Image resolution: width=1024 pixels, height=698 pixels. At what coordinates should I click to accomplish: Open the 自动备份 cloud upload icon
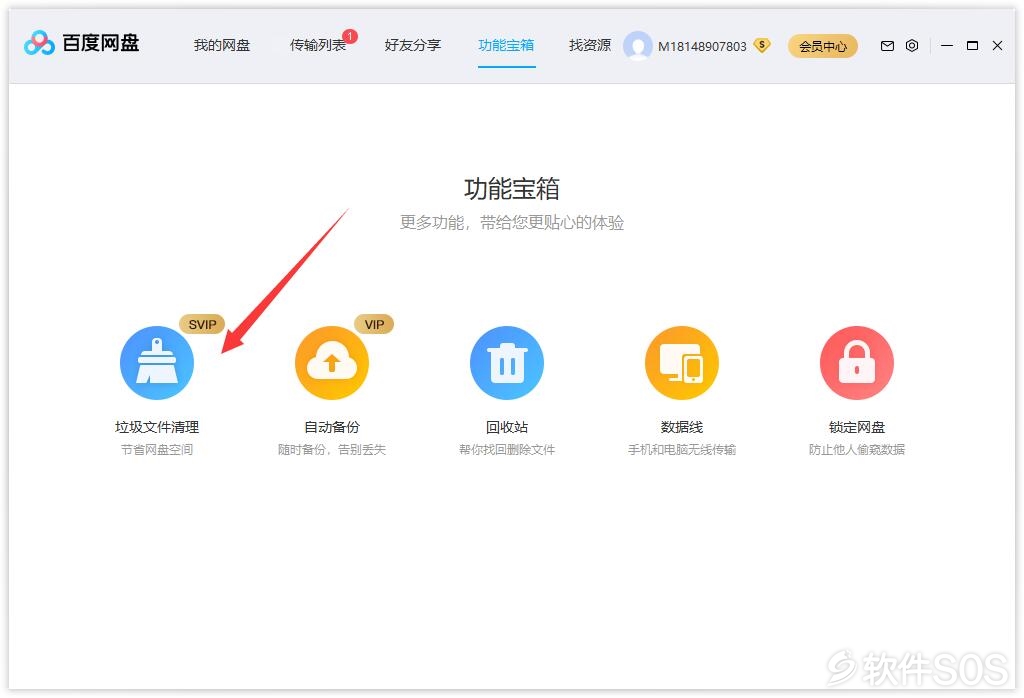[332, 362]
